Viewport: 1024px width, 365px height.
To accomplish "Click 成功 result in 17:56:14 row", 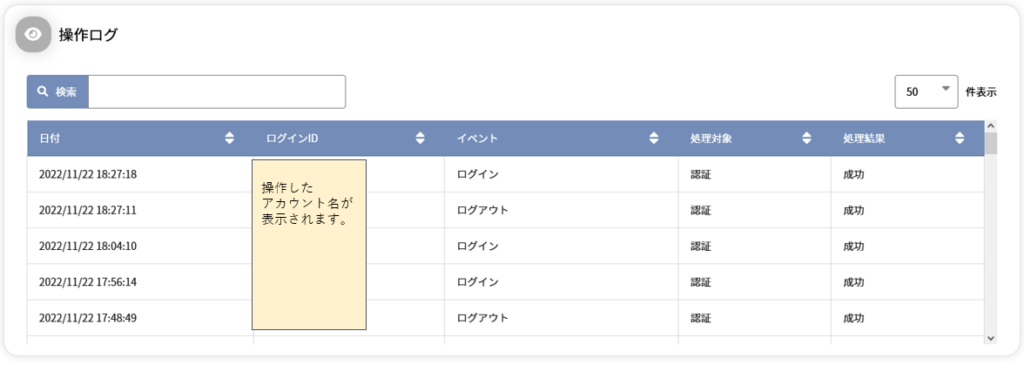I will click(x=853, y=282).
